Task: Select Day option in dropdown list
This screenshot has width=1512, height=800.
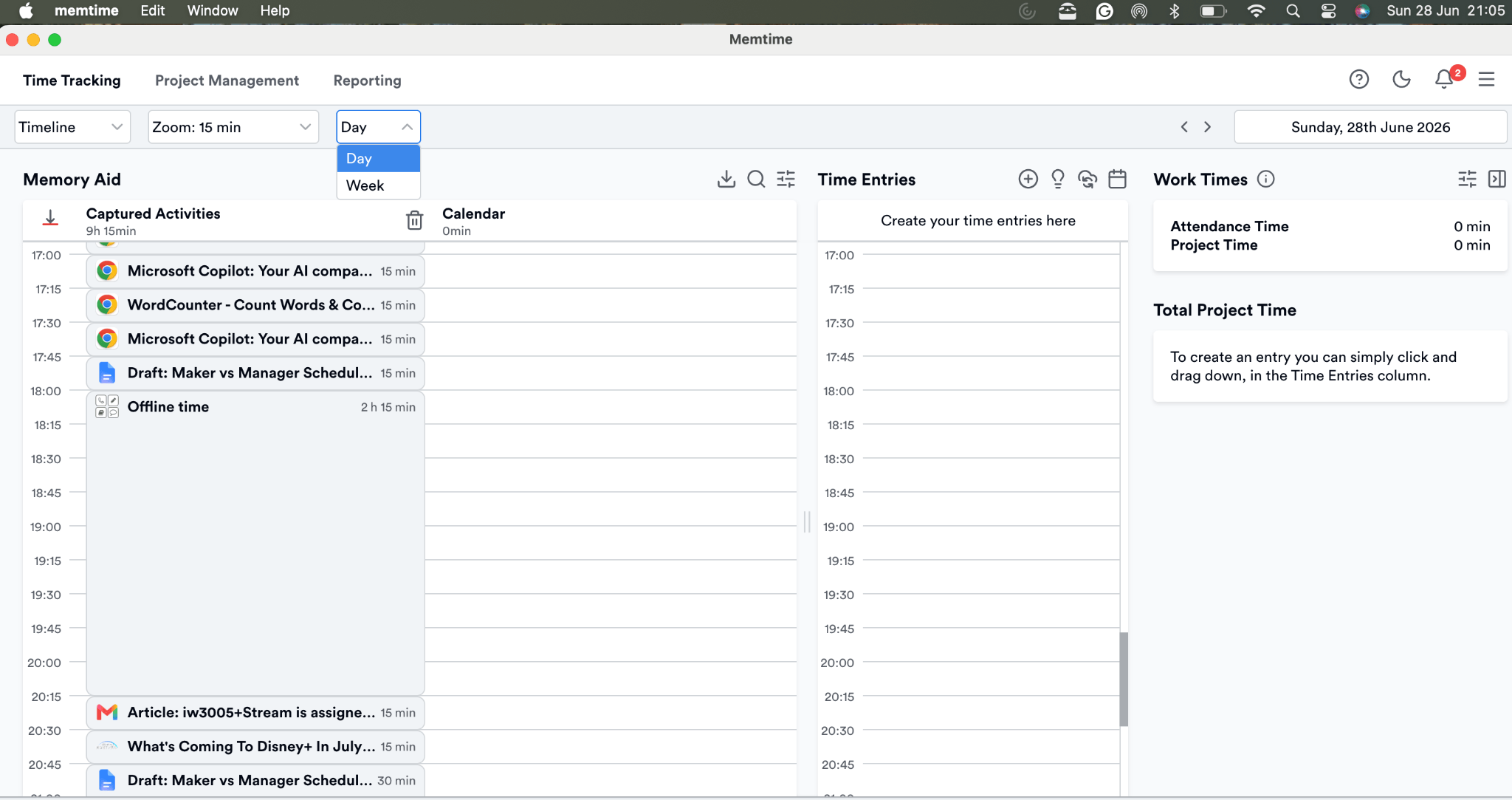Action: click(378, 158)
